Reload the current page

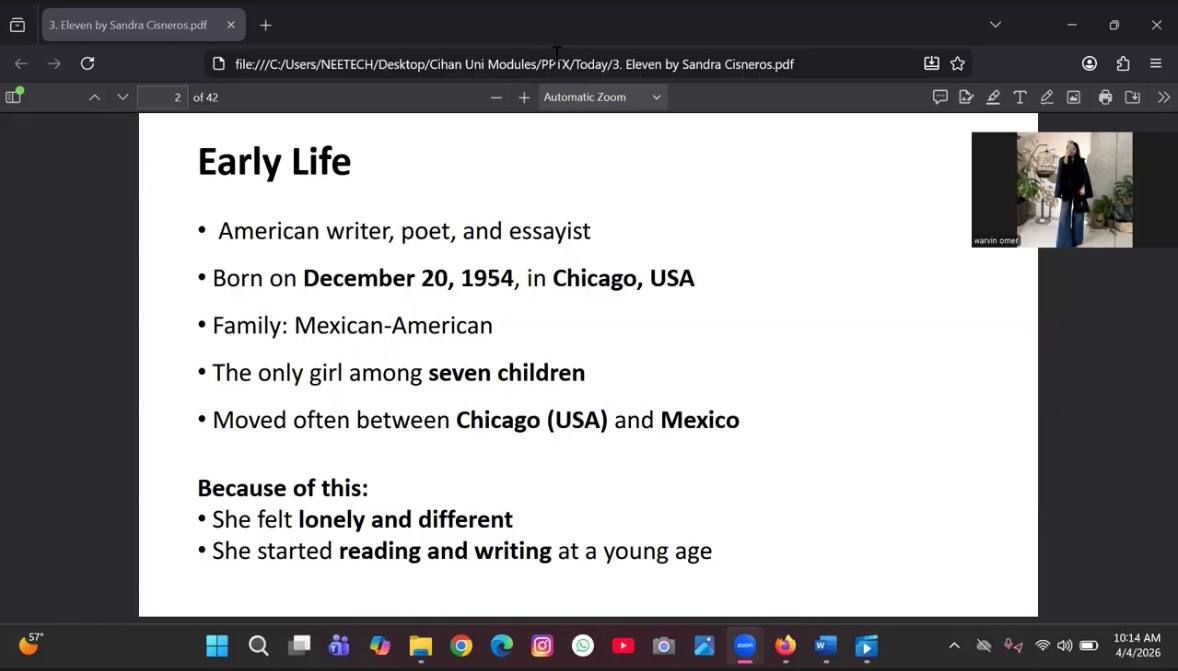click(88, 64)
